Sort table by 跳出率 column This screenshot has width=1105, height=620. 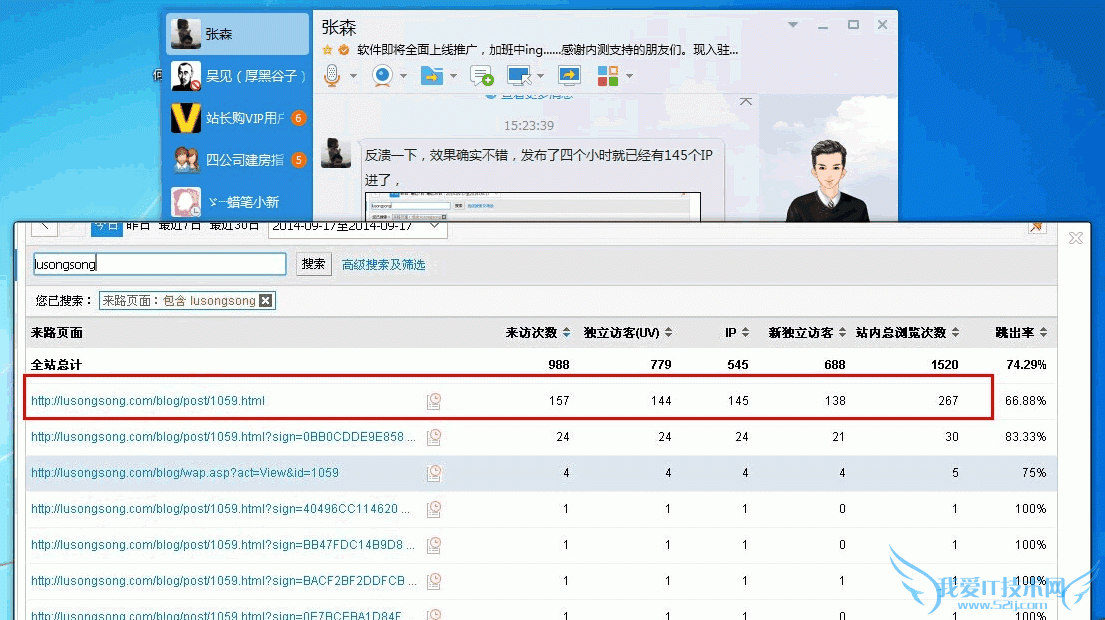1027,333
